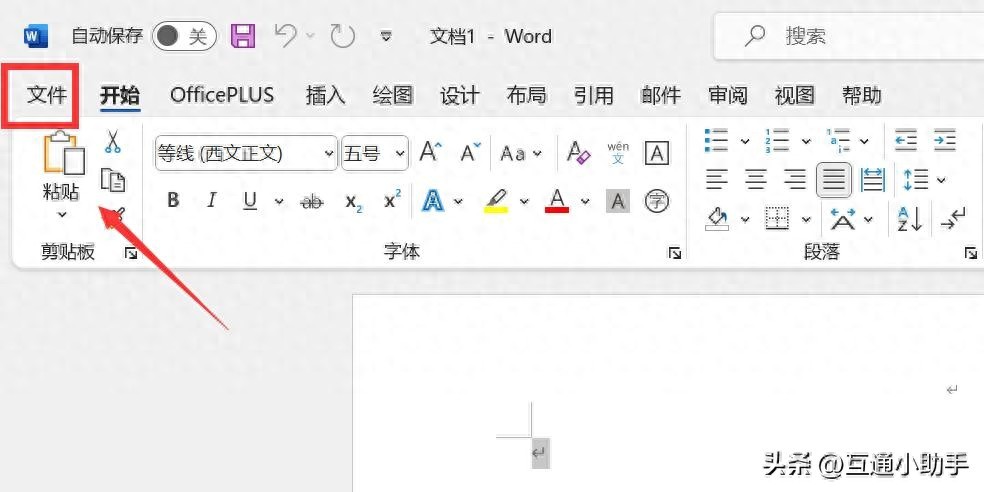Open the text effects dropdown arrow
Screen dimensions: 984x492
pyautogui.click(x=459, y=201)
